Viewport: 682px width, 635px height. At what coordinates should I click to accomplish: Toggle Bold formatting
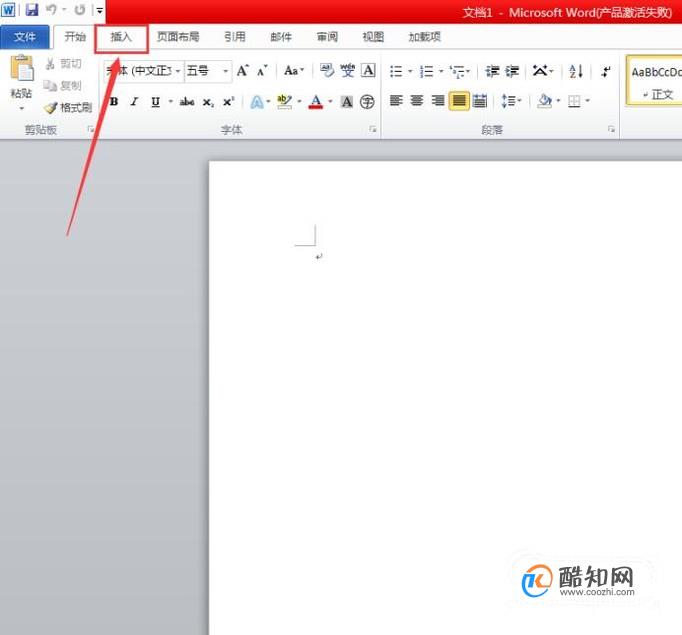114,102
